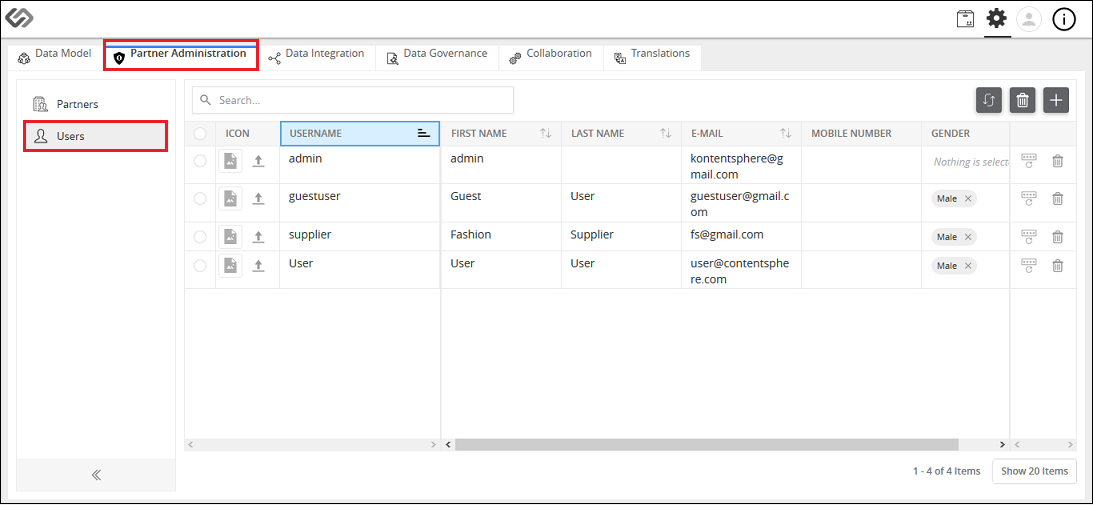Click the email 'fs@gmail.com'

pos(727,234)
